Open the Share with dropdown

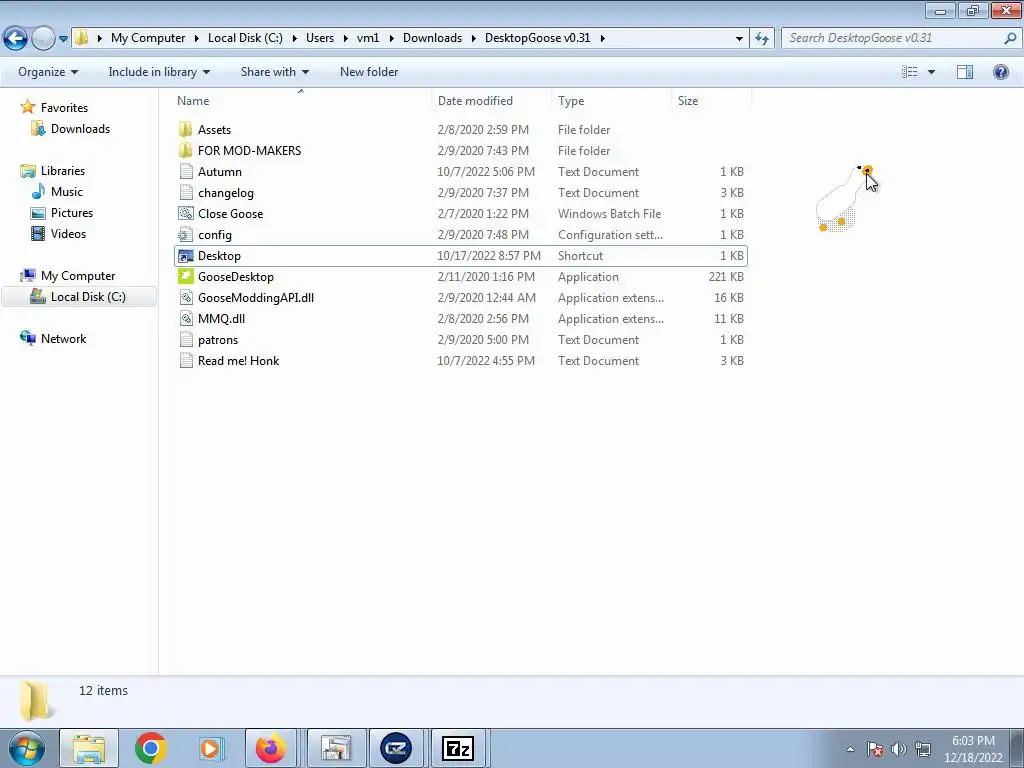274,72
